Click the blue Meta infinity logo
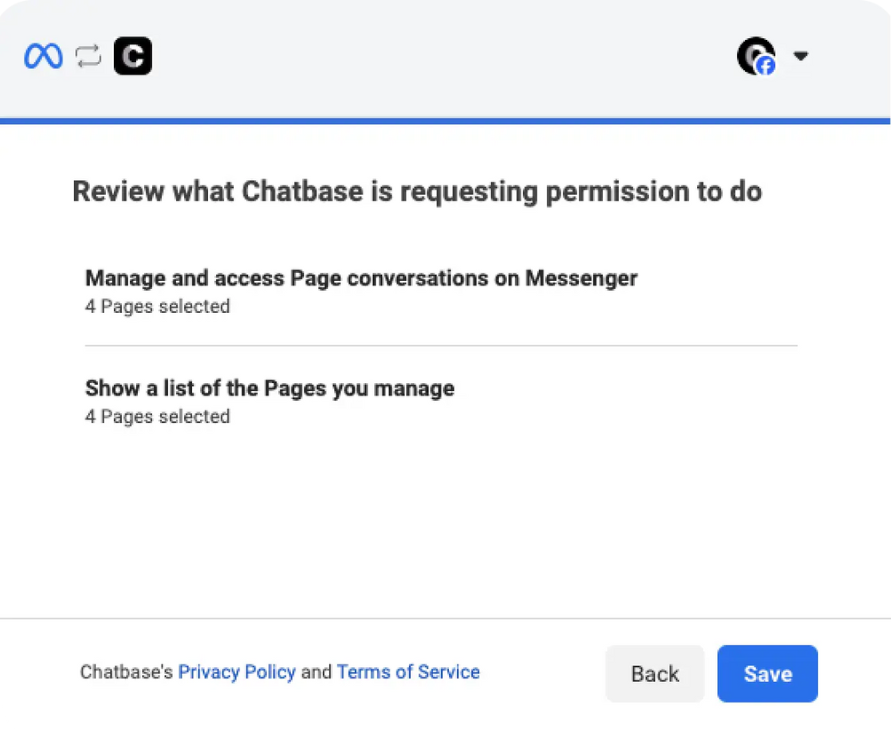Screen dimensions: 891x730 coord(43,56)
